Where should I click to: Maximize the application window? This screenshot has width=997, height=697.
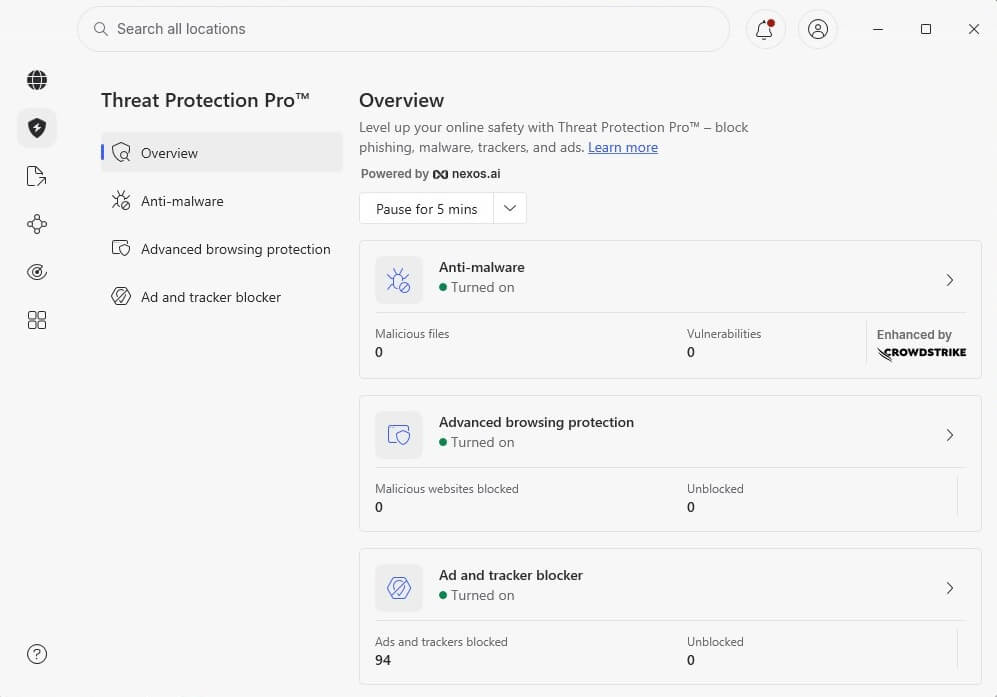[926, 29]
